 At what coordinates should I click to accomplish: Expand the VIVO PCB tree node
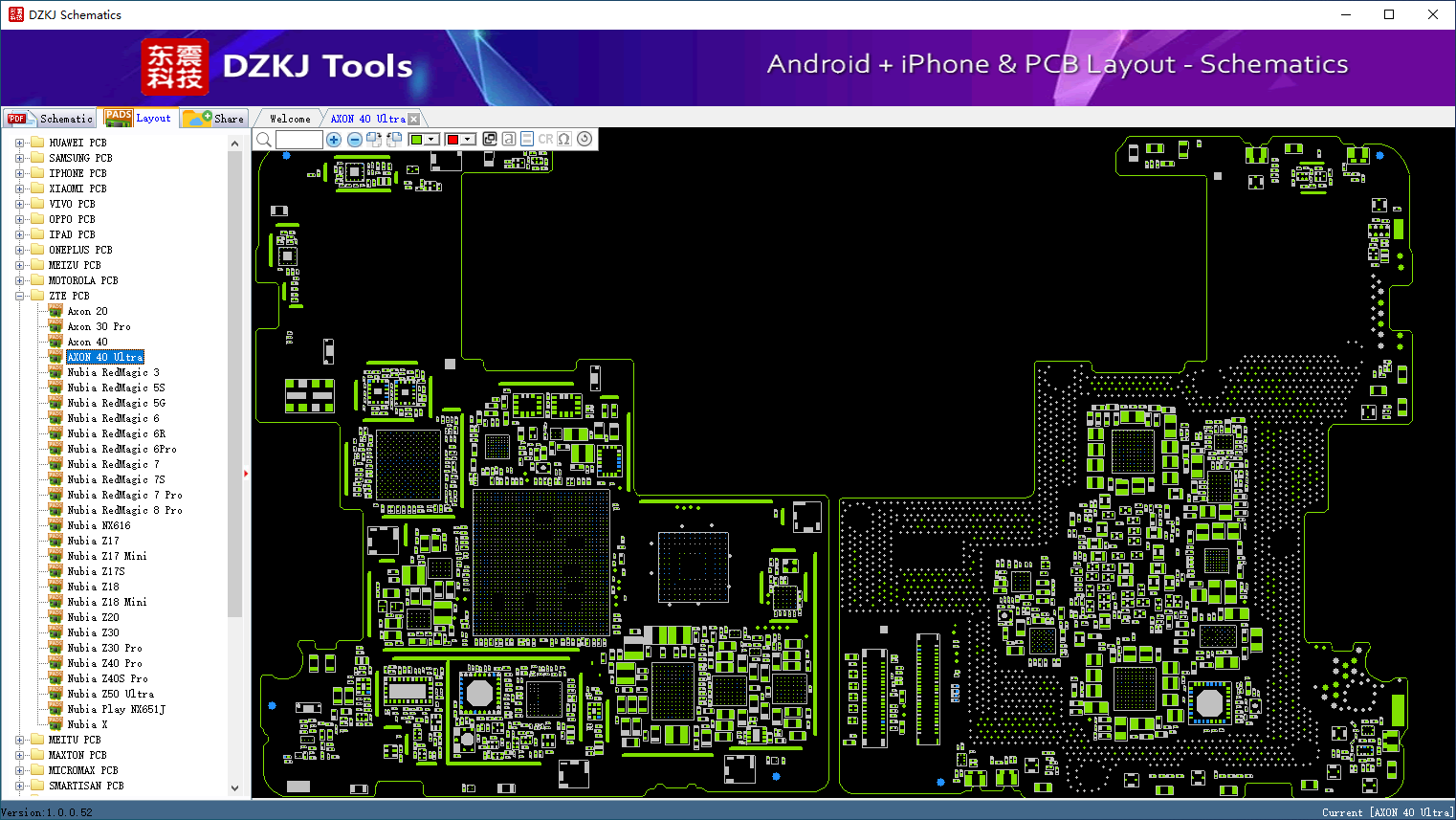[20, 204]
